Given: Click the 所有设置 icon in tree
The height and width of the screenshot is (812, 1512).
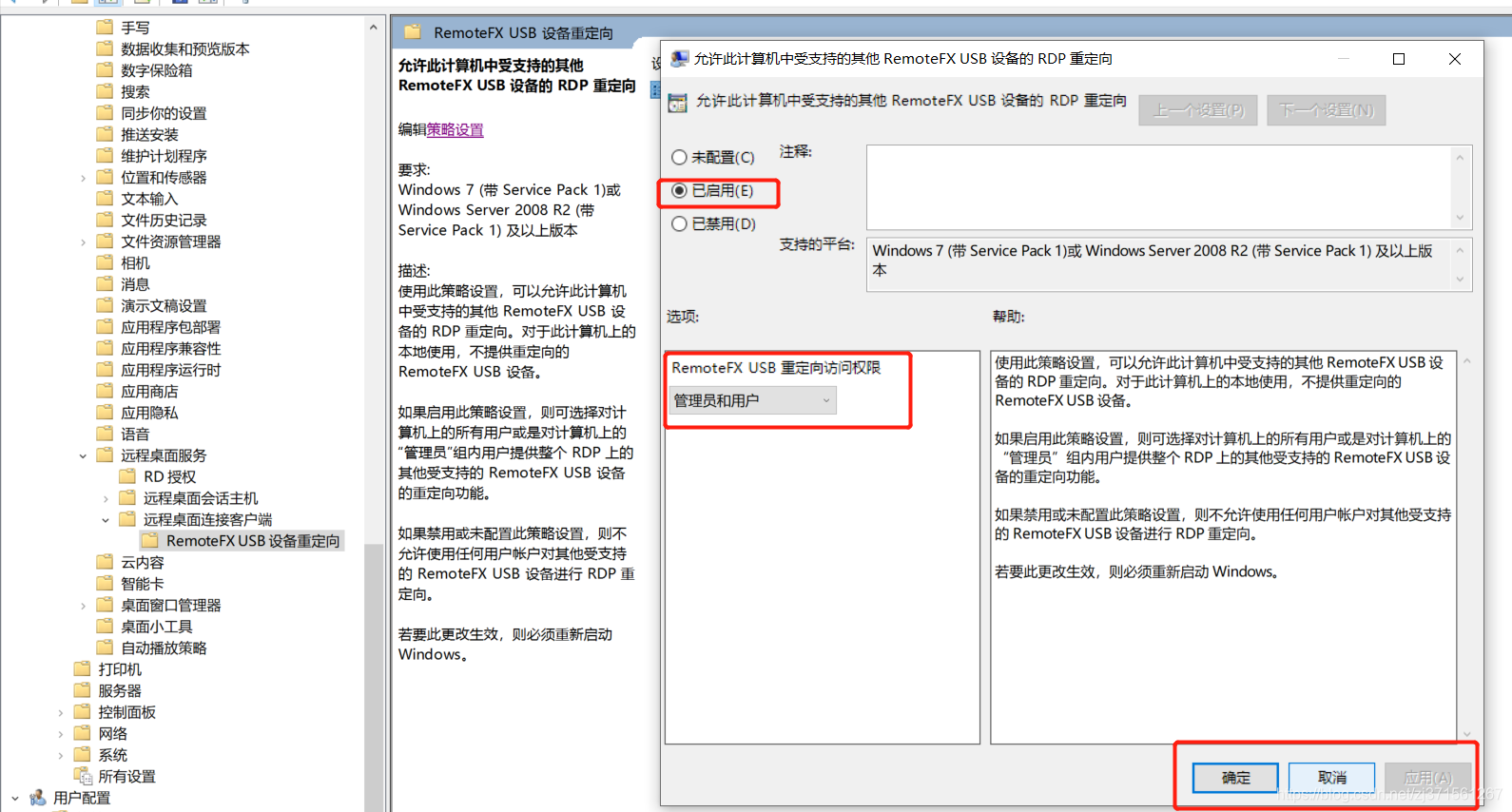Looking at the screenshot, I should (83, 777).
